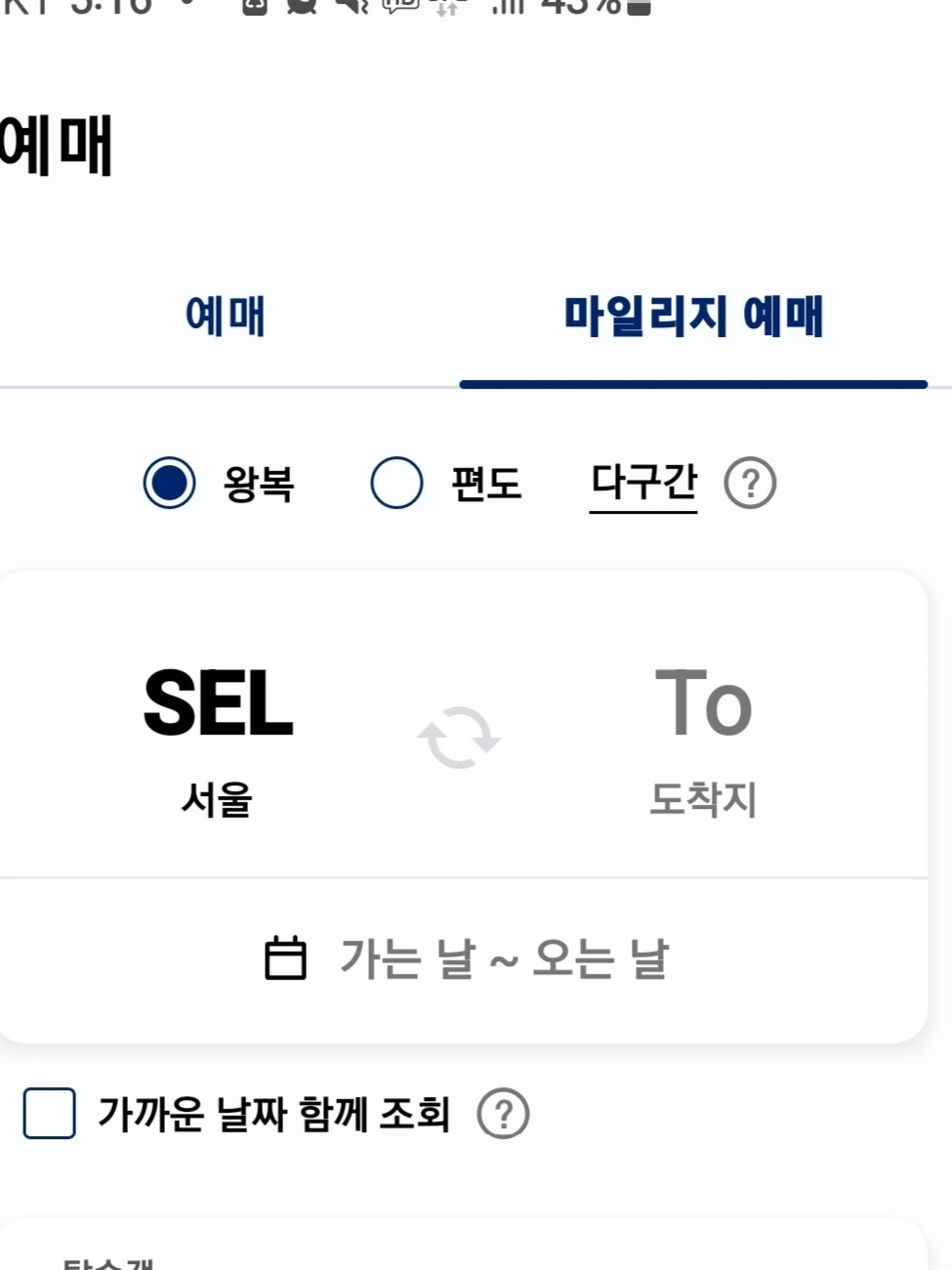Tap the battery icon in status bar
Image resolution: width=952 pixels, height=1270 pixels.
point(639,7)
